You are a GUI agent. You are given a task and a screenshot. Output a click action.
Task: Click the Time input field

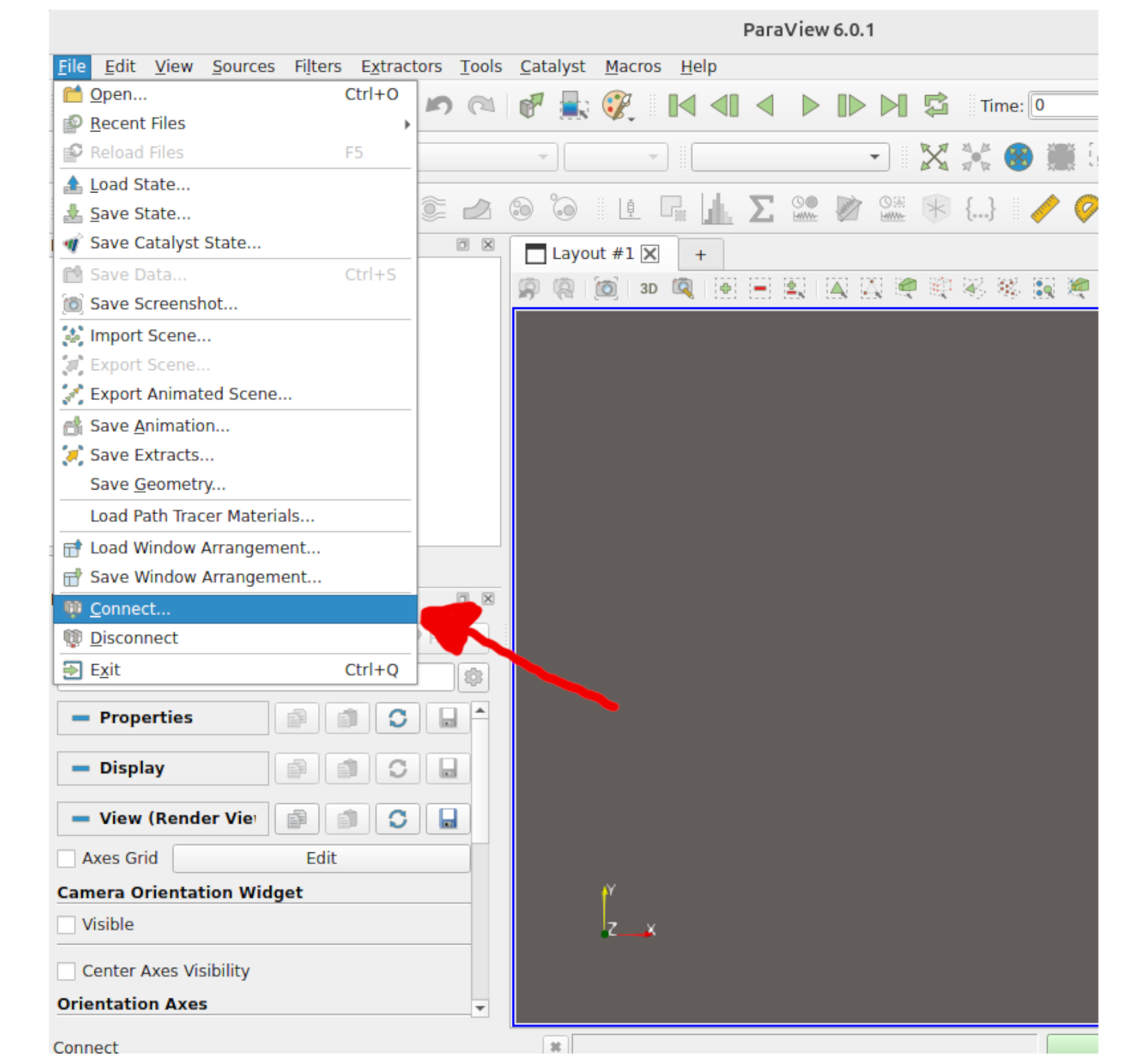coord(1064,106)
